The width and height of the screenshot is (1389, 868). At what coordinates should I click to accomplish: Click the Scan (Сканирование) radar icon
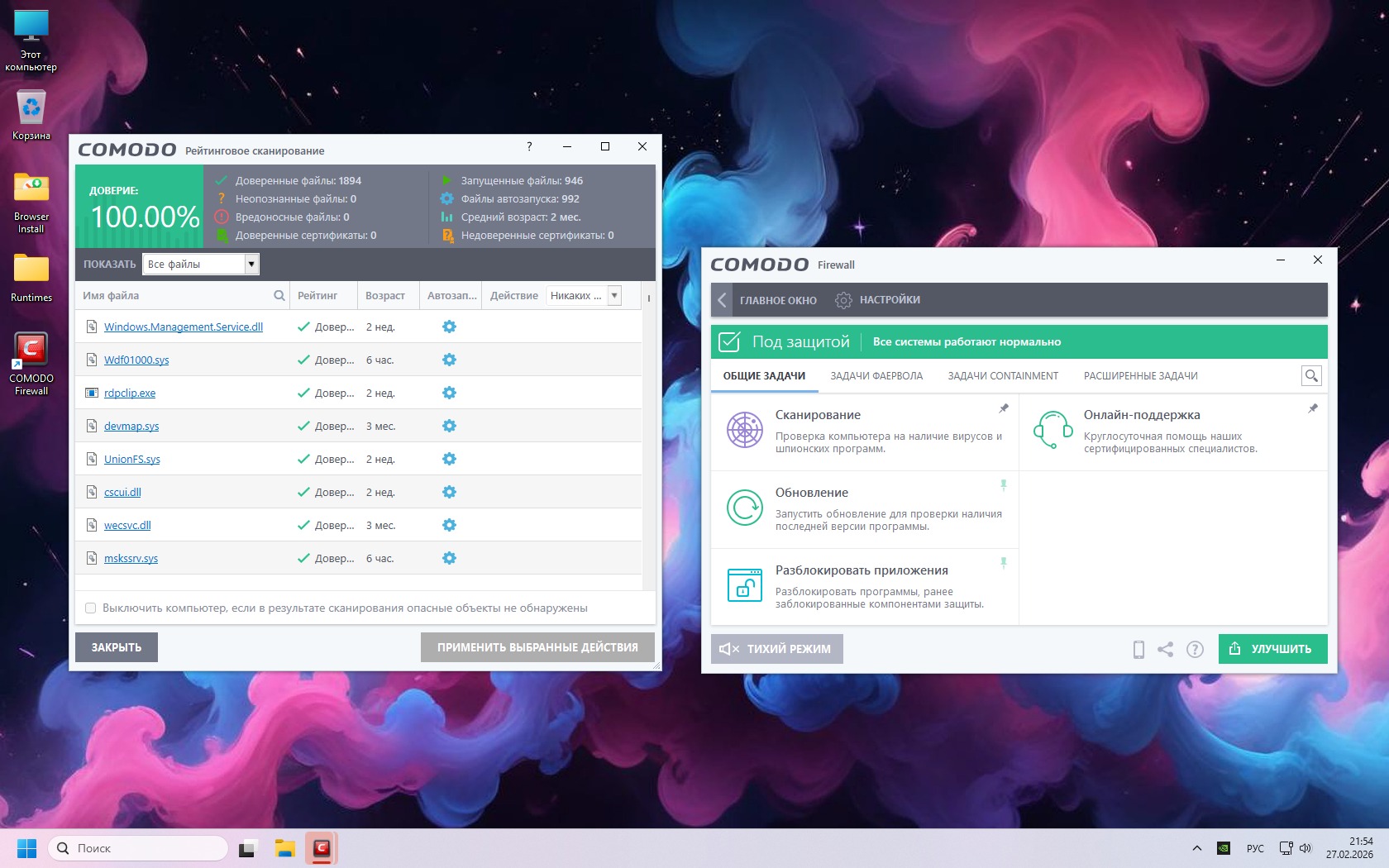[744, 430]
